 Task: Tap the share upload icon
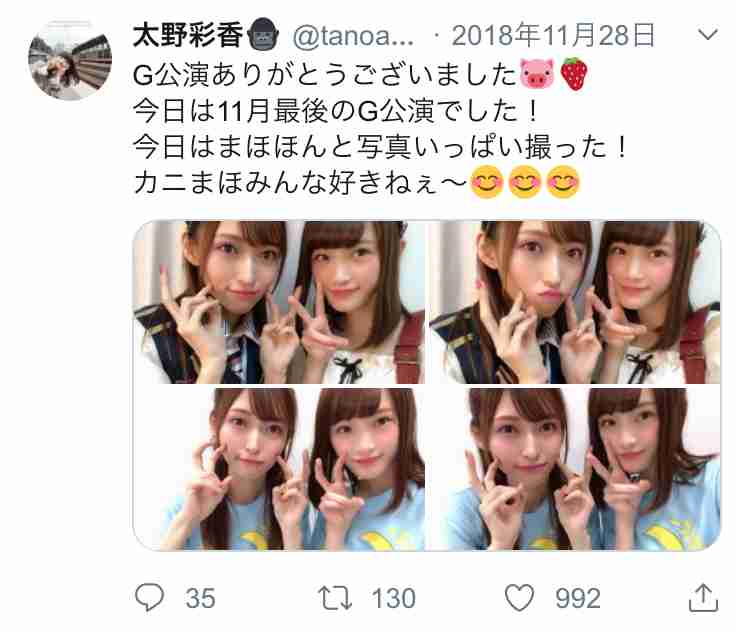(703, 597)
